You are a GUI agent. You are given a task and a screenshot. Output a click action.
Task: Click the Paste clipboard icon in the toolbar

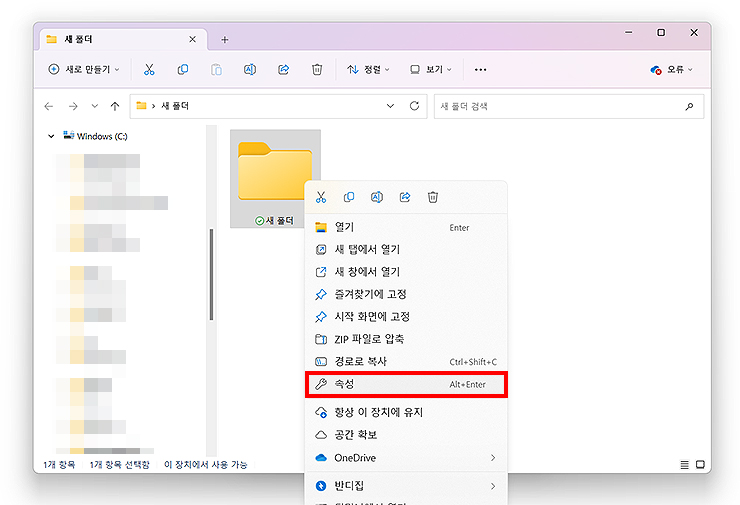(x=216, y=70)
